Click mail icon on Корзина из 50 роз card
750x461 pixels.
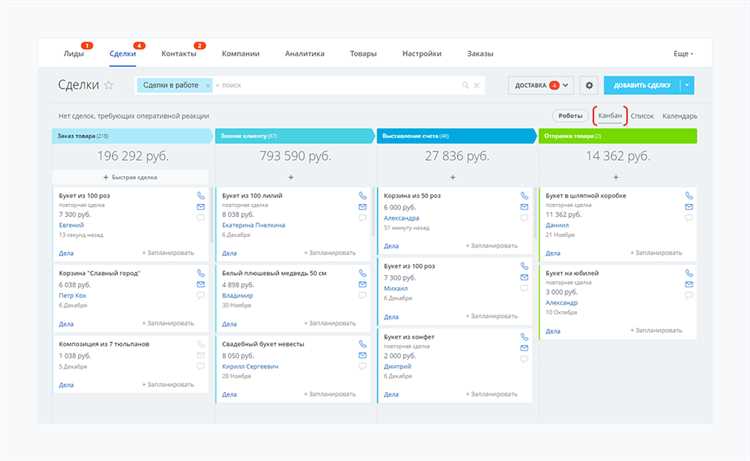[x=524, y=207]
